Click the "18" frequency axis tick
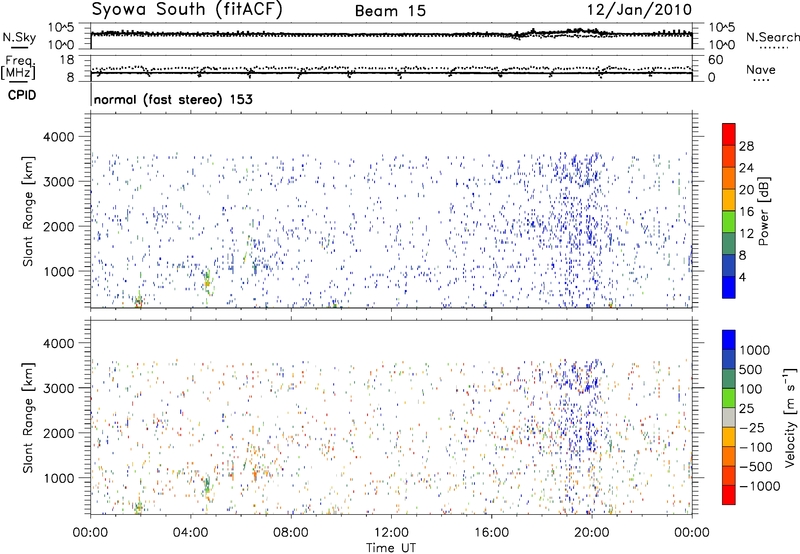800x554 pixels. 67,60
